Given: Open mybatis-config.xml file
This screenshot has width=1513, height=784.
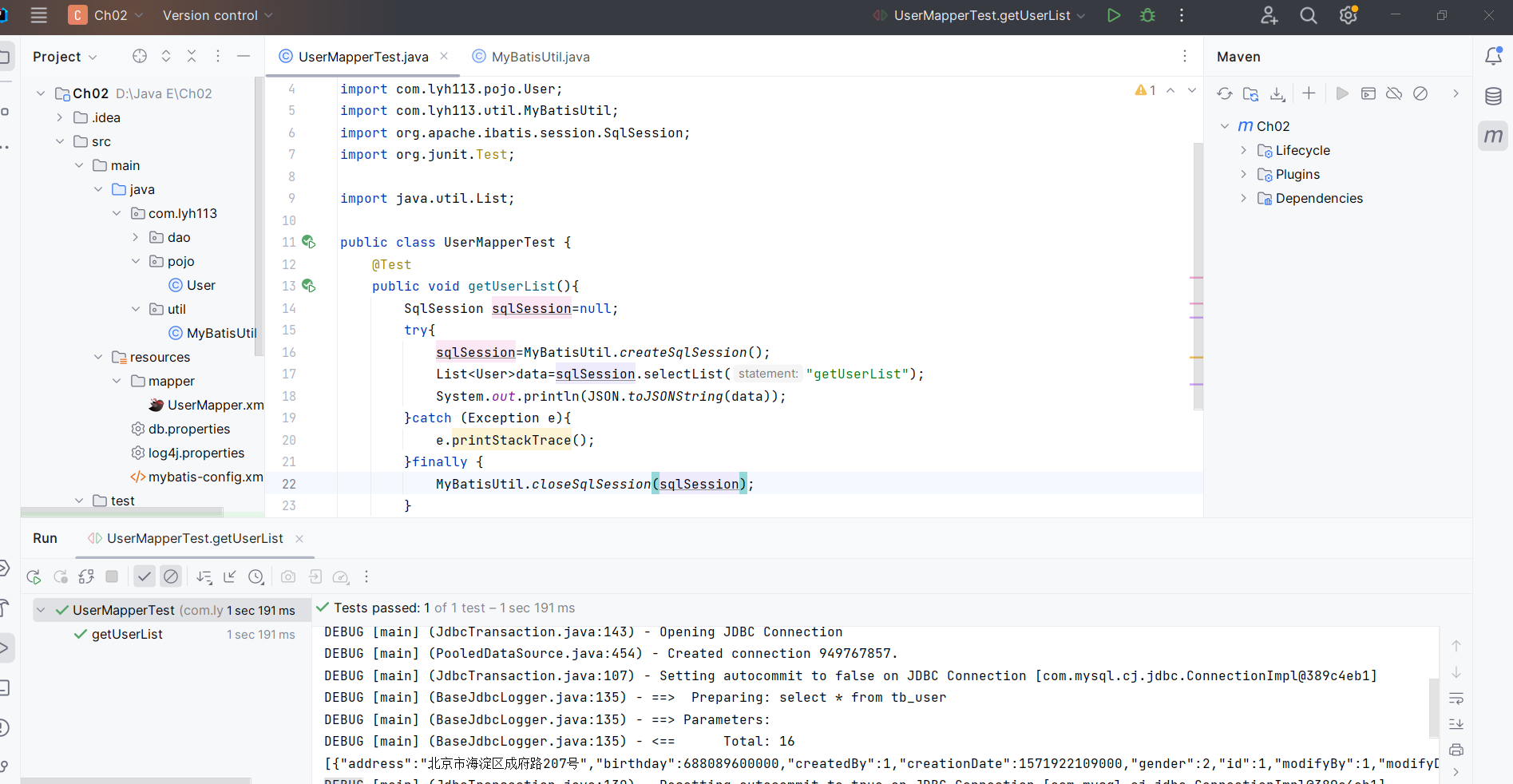Looking at the screenshot, I should (x=196, y=477).
